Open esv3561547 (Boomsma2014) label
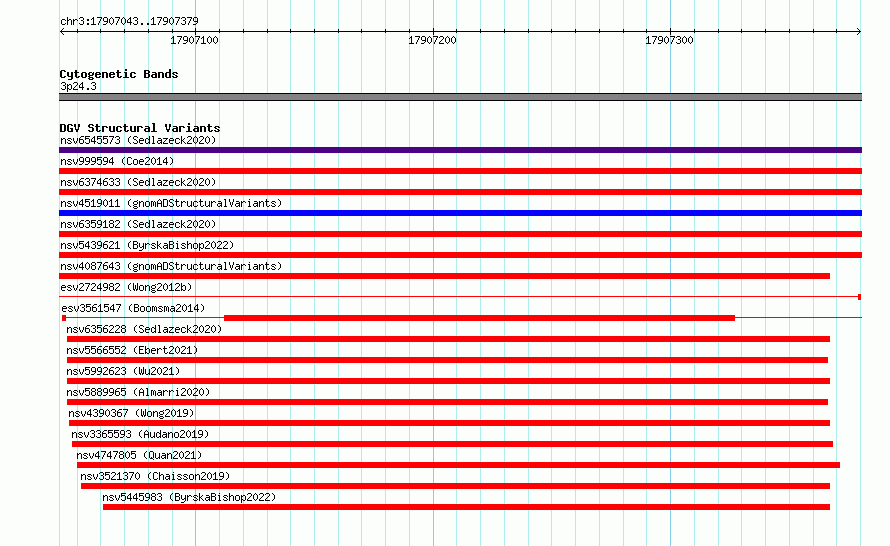The width and height of the screenshot is (890, 546). click(133, 308)
